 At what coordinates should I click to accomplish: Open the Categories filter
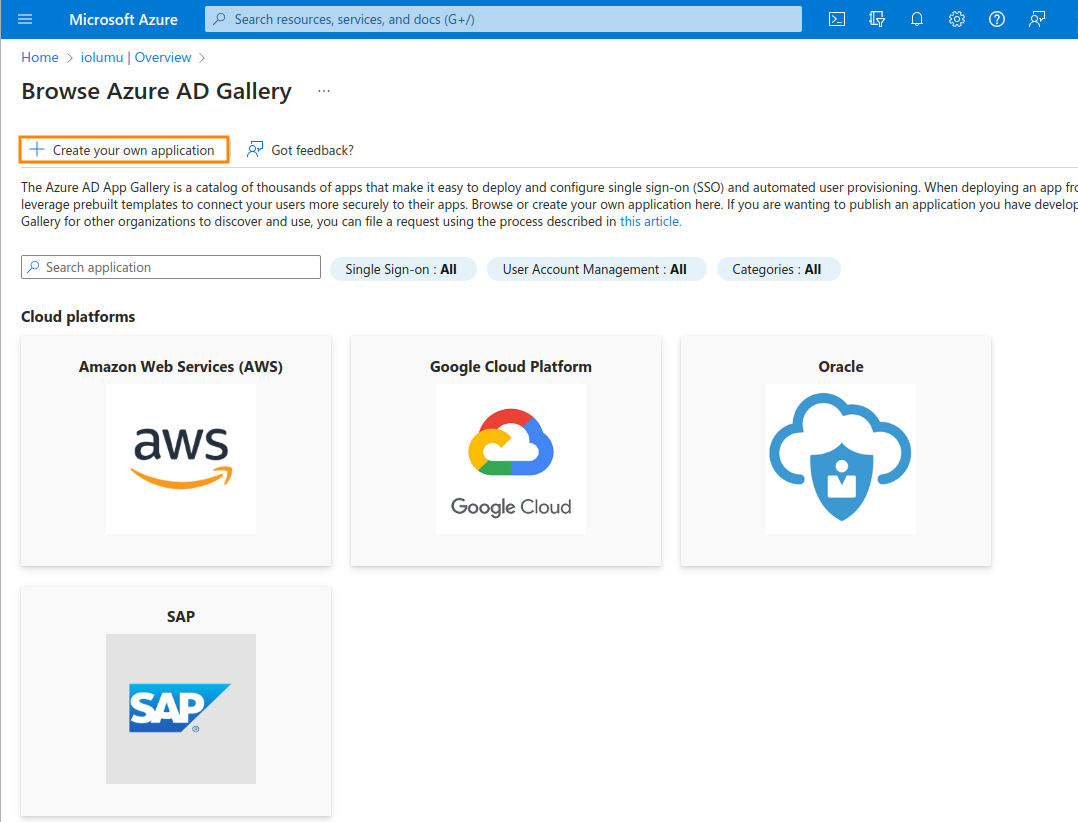tap(777, 269)
